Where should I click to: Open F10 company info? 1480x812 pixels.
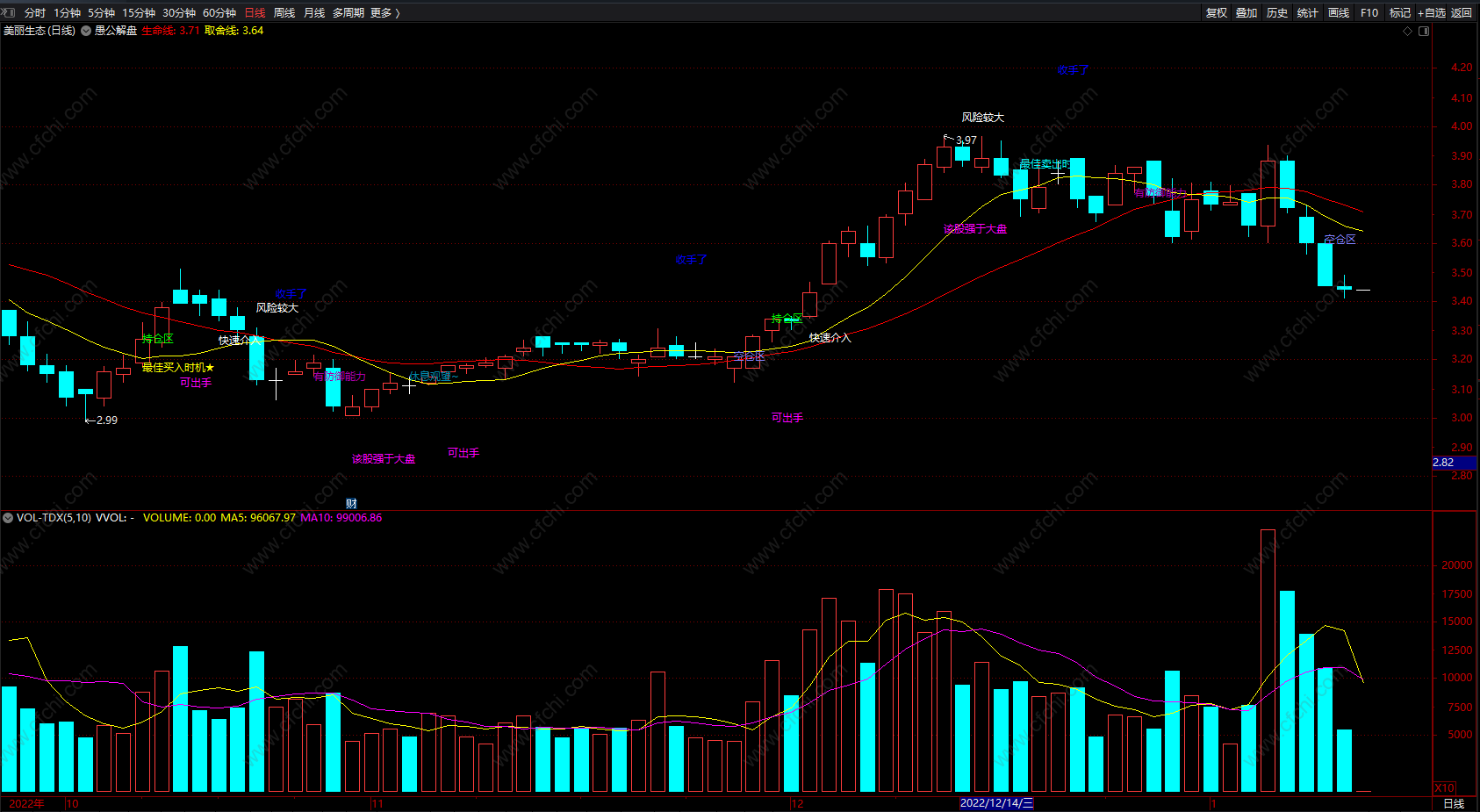(x=1369, y=12)
